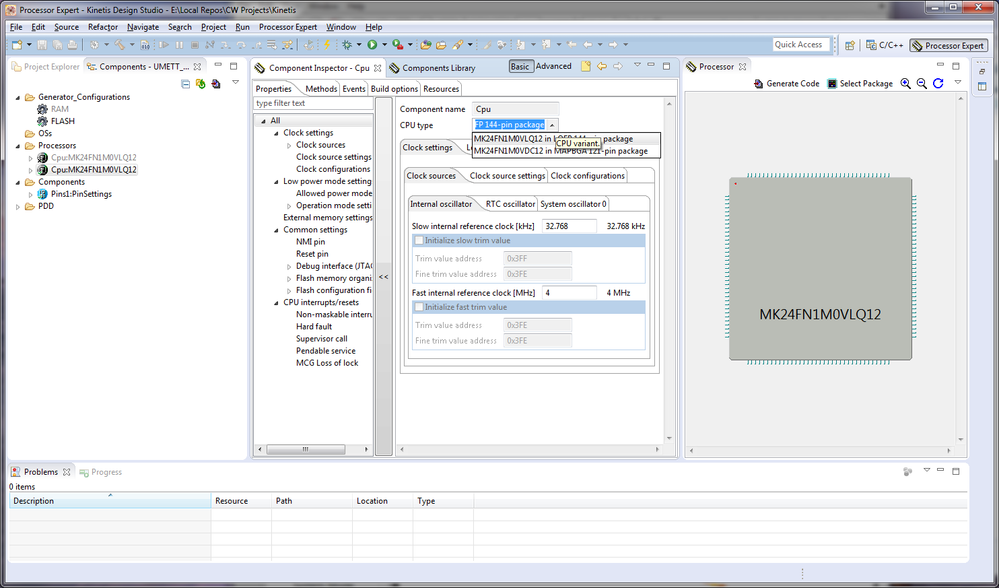The height and width of the screenshot is (588, 999).
Task: Click the Generate Code icon in Processor view
Action: coord(759,84)
